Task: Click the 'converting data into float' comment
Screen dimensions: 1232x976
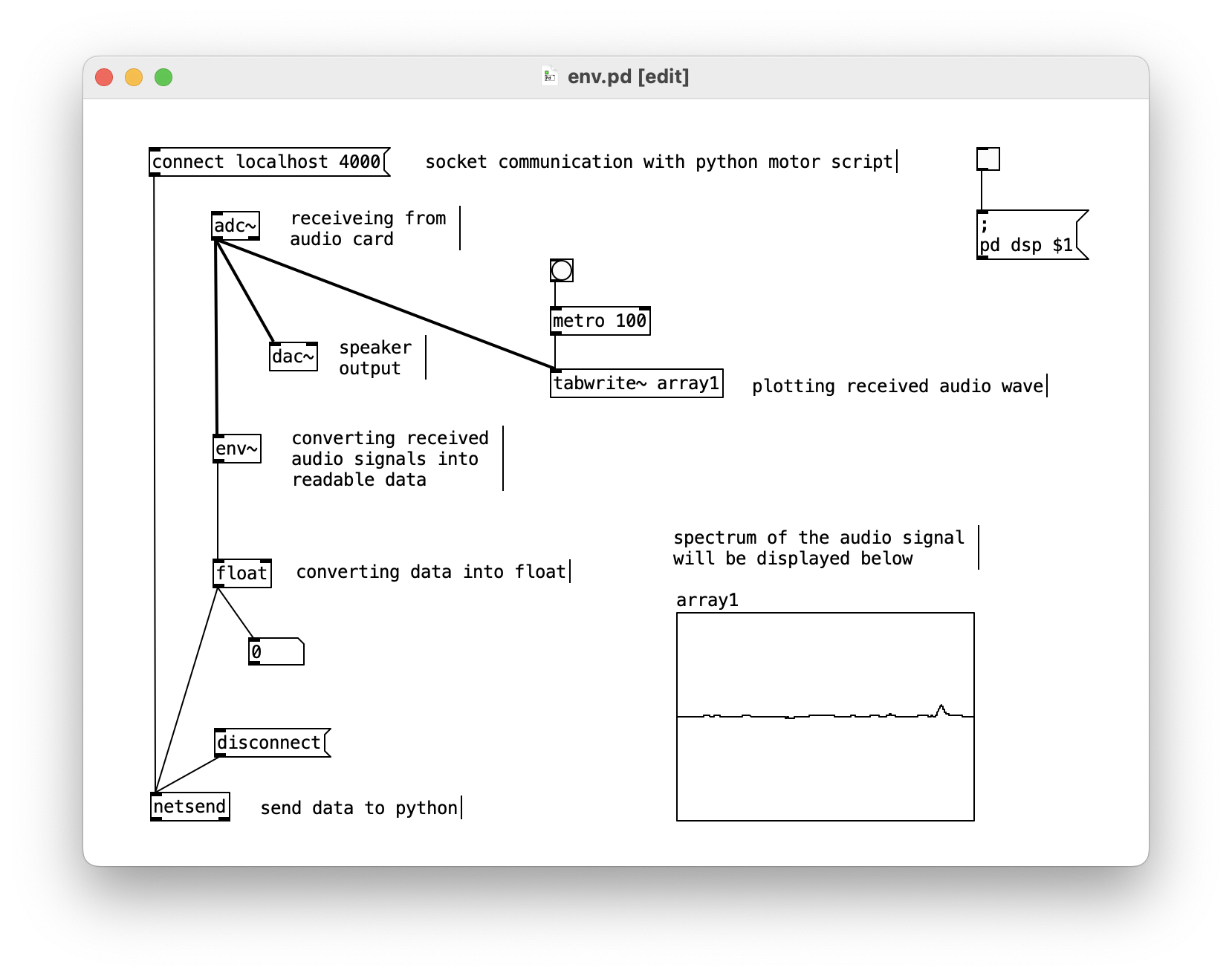Action: coord(431,572)
